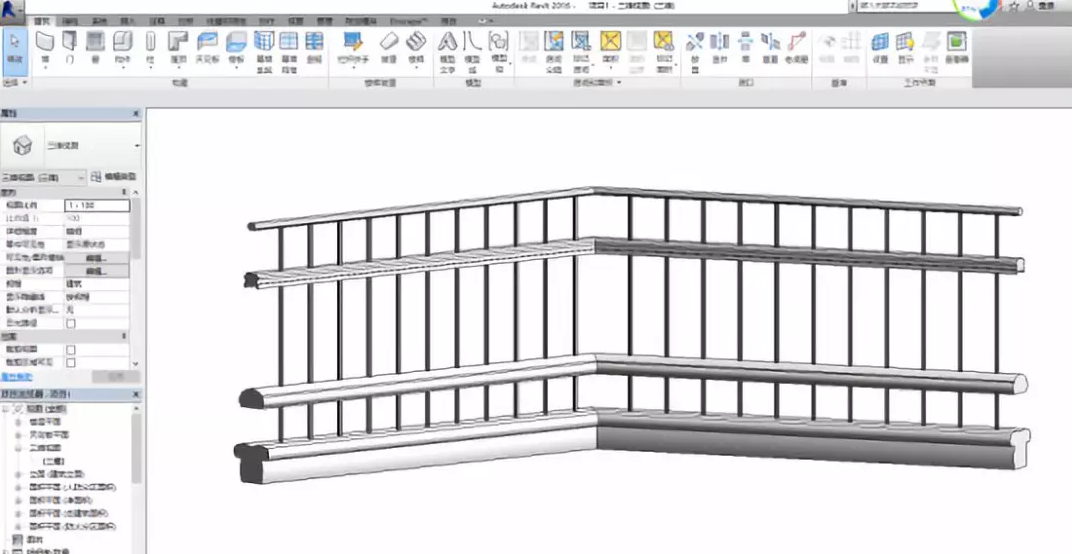Open the work plane Viewer tool
1072x554 pixels.
pos(956,48)
